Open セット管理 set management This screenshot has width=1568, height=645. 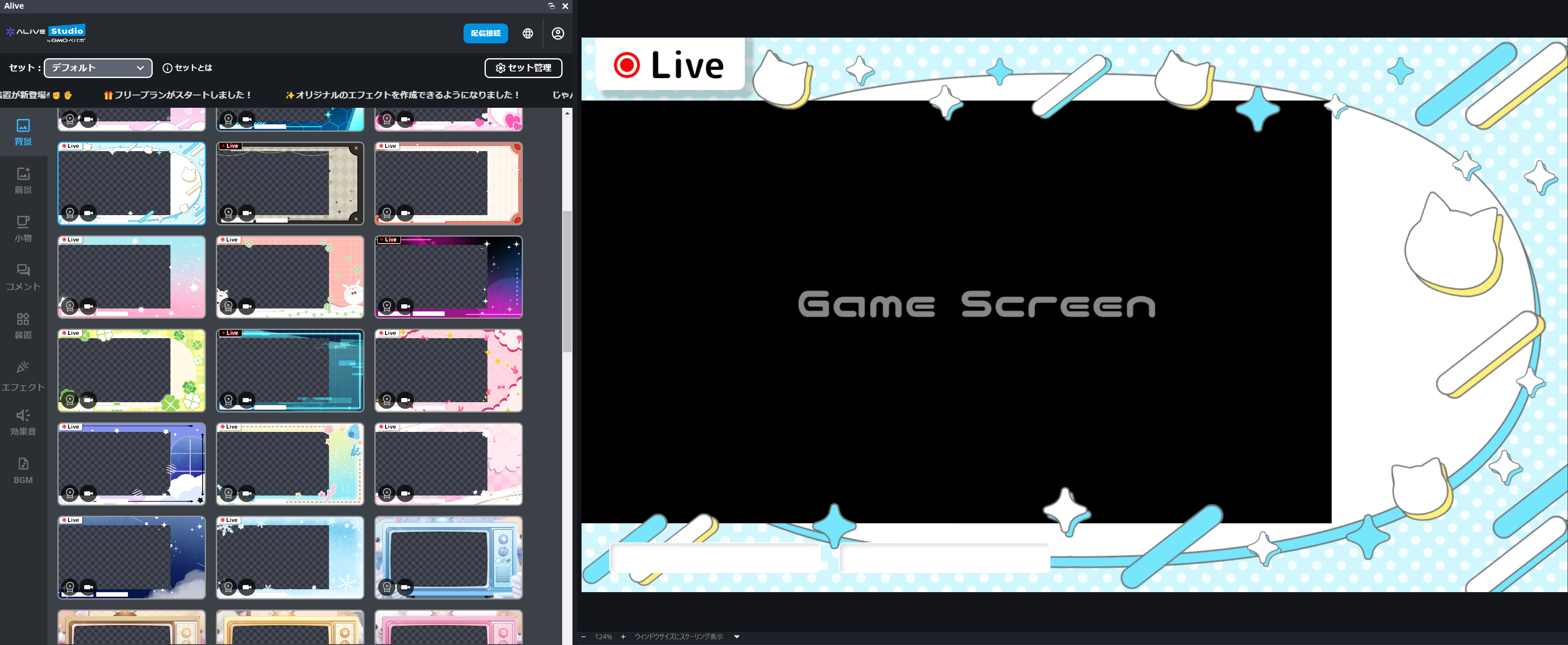[x=523, y=68]
